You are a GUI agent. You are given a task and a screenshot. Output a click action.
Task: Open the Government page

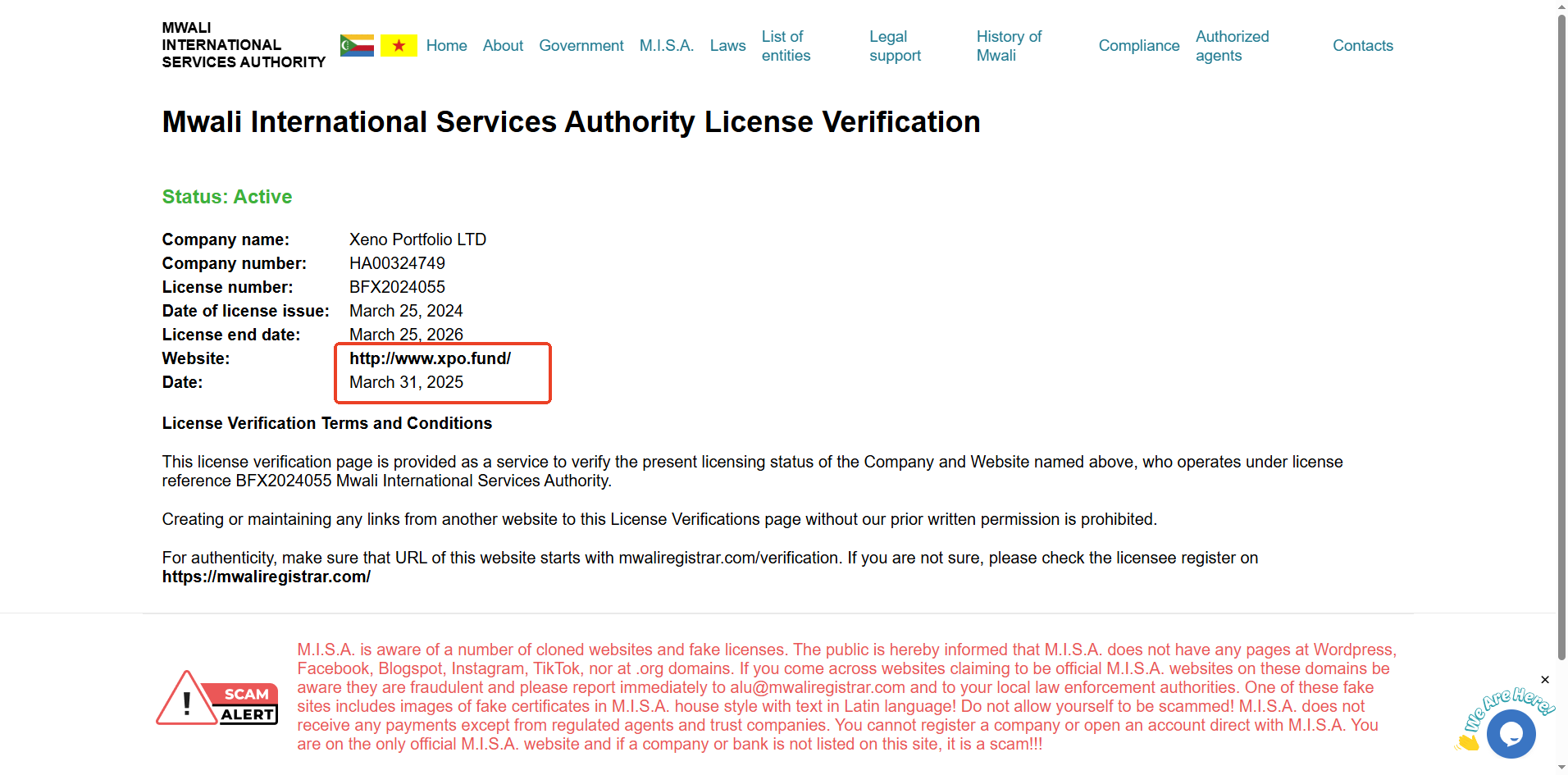581,46
